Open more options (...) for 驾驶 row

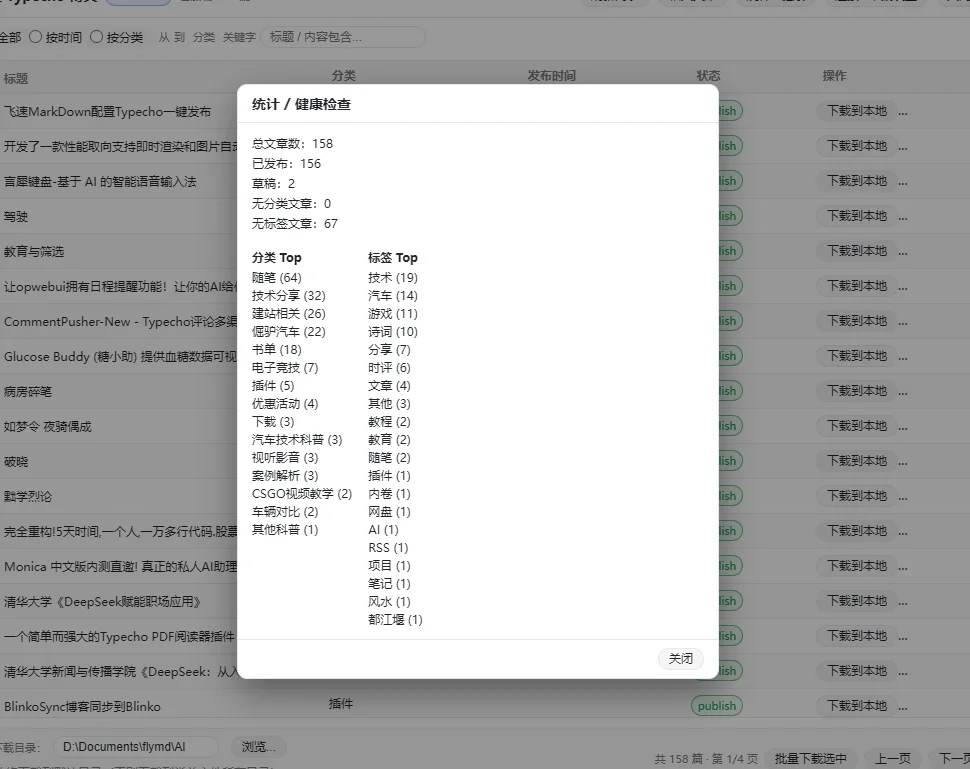(x=903, y=216)
